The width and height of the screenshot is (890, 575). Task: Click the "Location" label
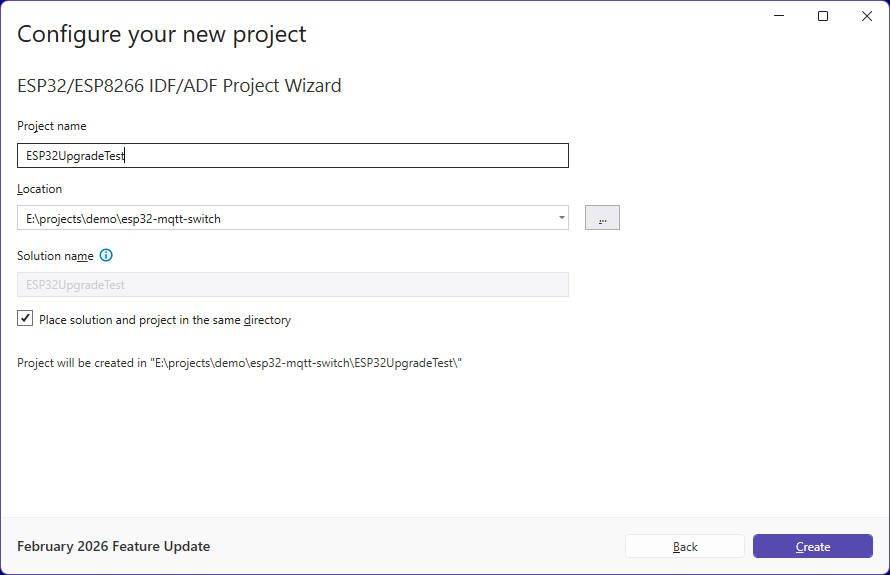(40, 189)
